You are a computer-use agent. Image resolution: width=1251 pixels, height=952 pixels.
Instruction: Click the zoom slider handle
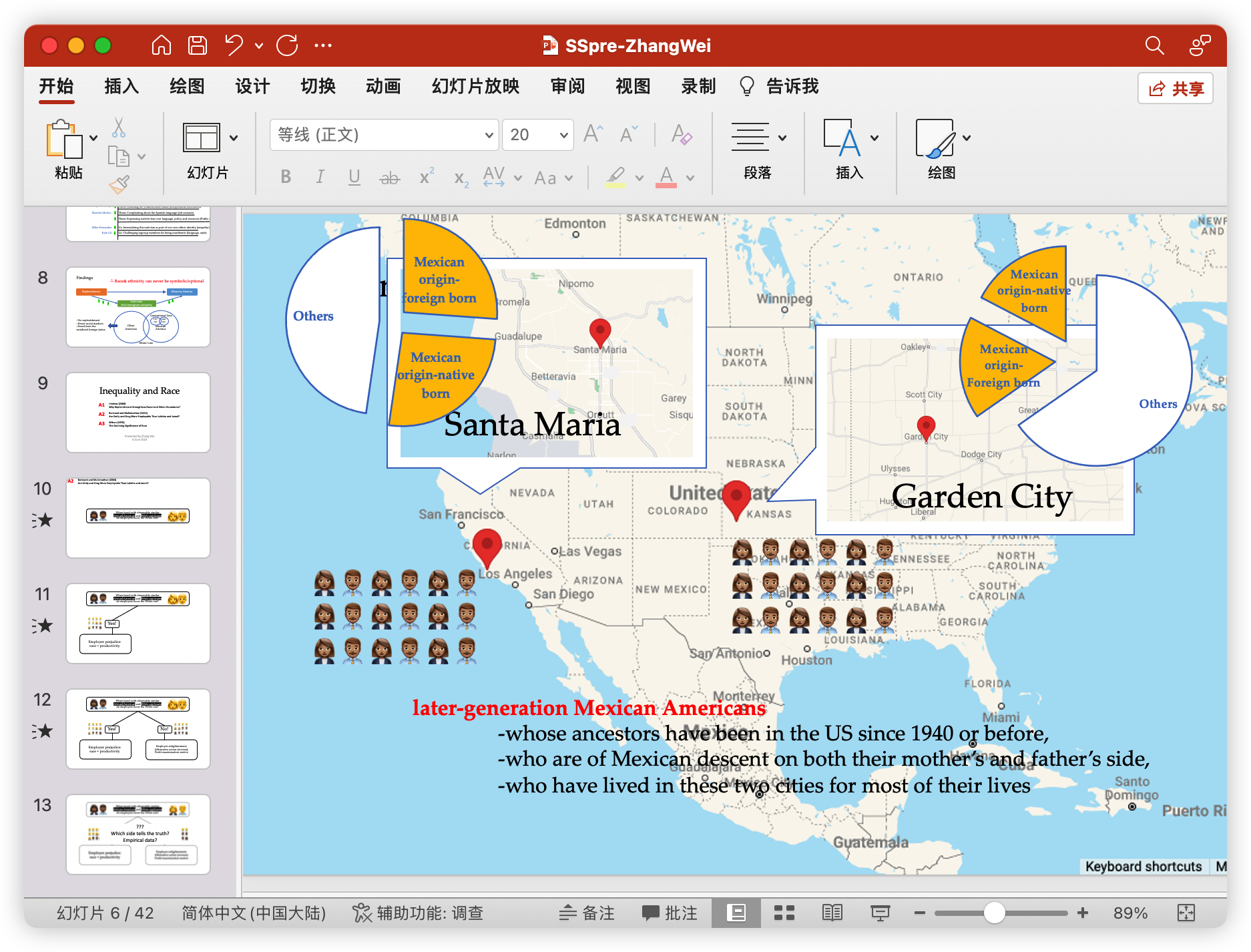pyautogui.click(x=995, y=913)
